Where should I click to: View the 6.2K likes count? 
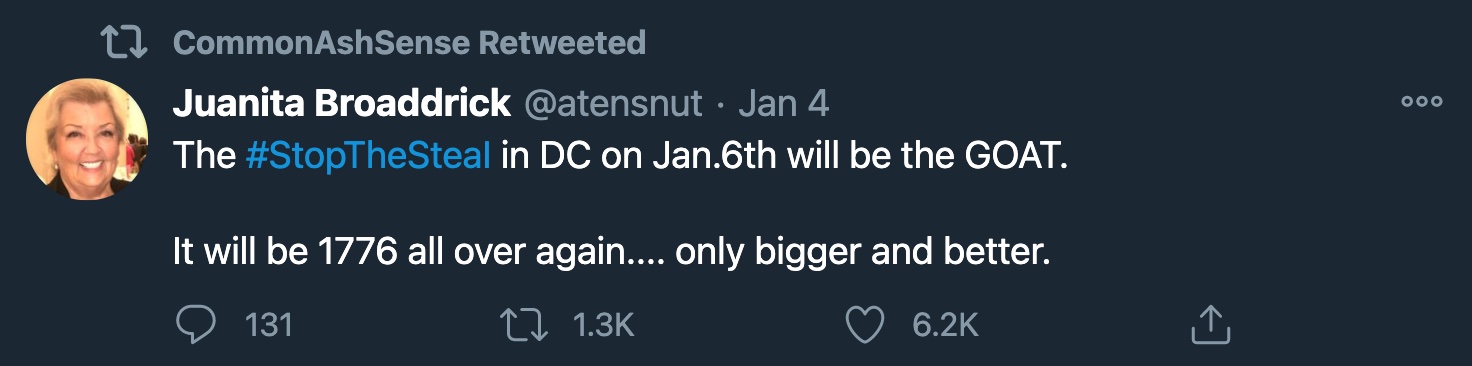point(945,325)
